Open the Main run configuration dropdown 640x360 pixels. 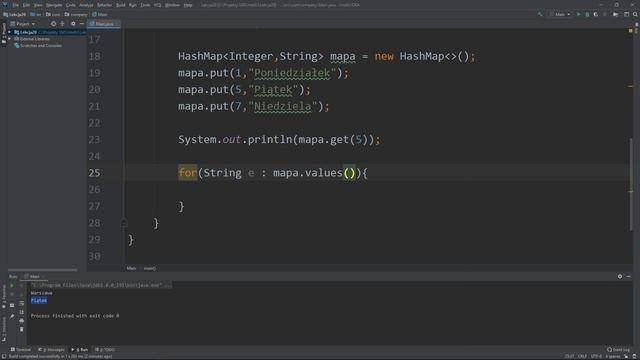(560, 14)
